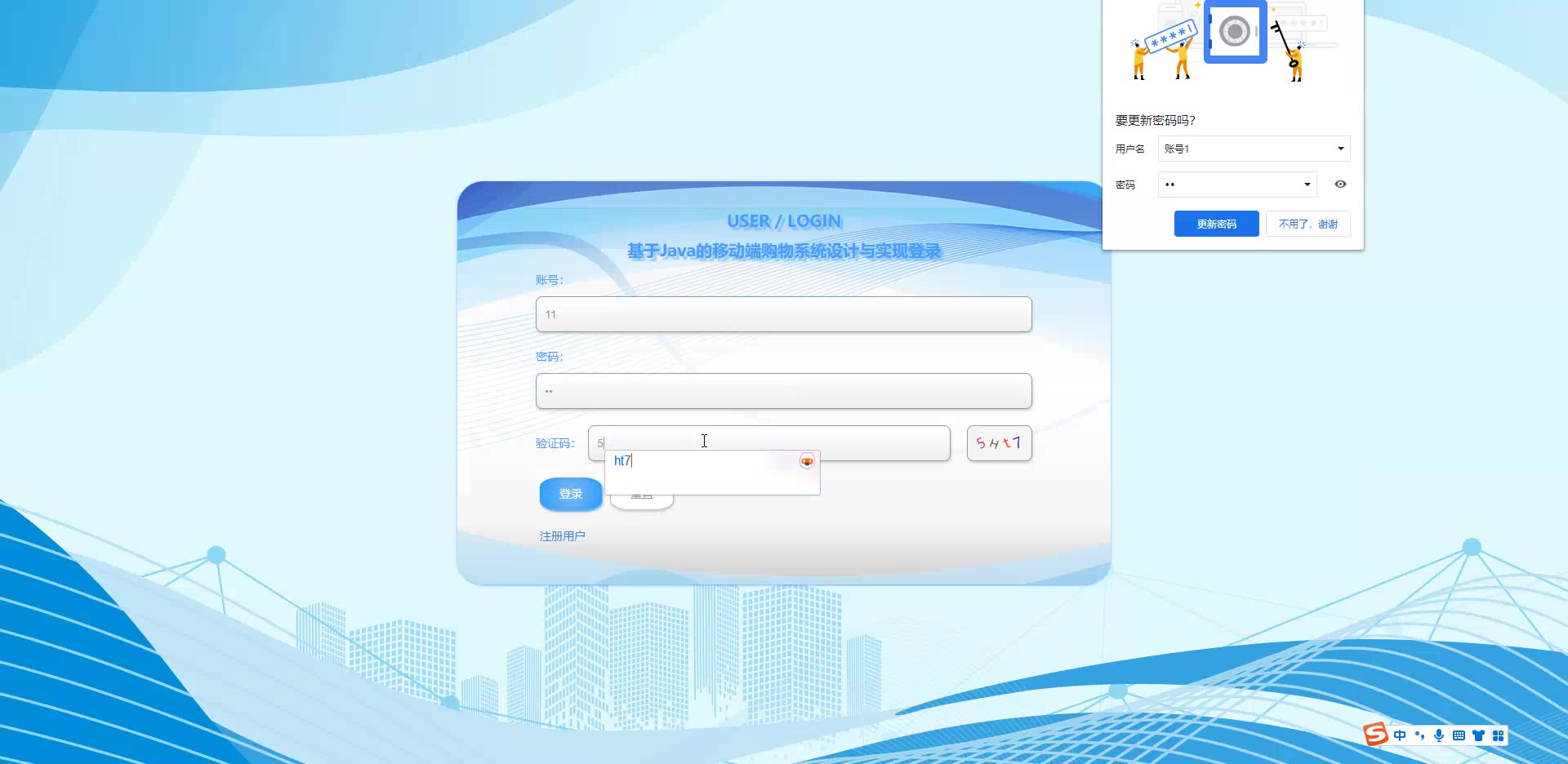
Task: Click the emoji face icon in IME candidate box
Action: (x=807, y=461)
